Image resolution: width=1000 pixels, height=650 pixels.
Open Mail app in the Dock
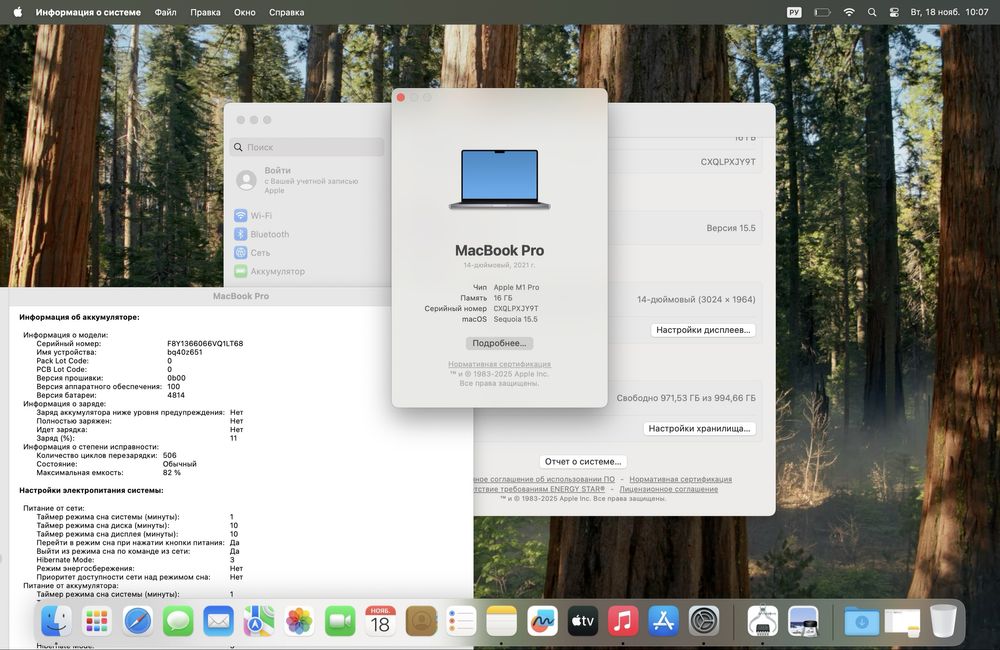[219, 621]
